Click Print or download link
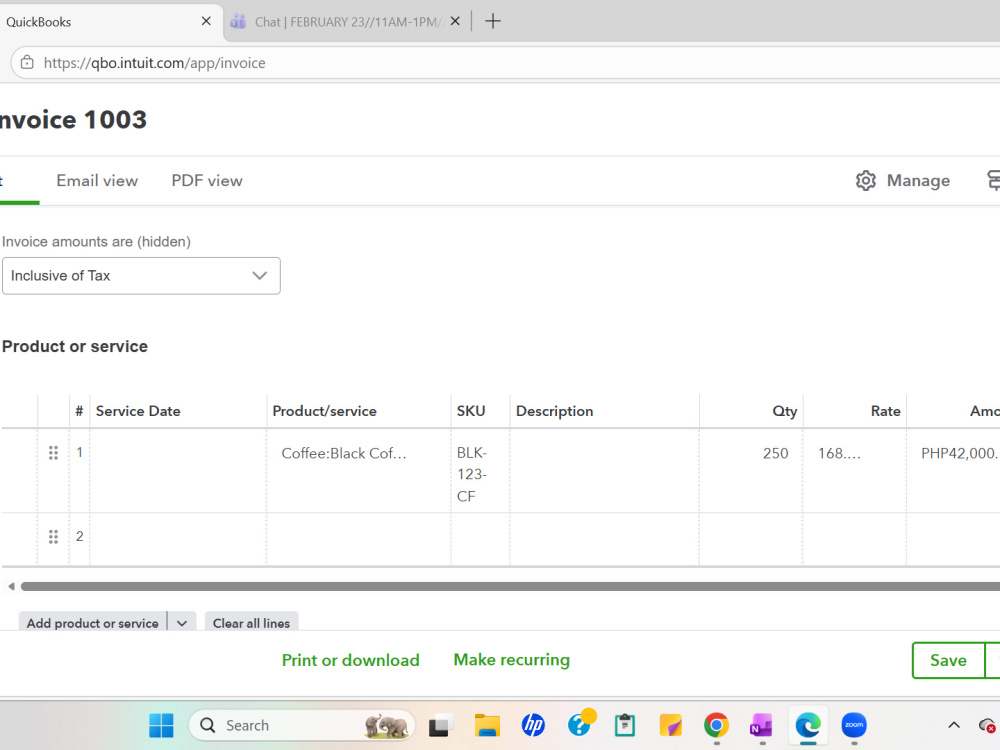This screenshot has width=1000, height=750. (351, 660)
